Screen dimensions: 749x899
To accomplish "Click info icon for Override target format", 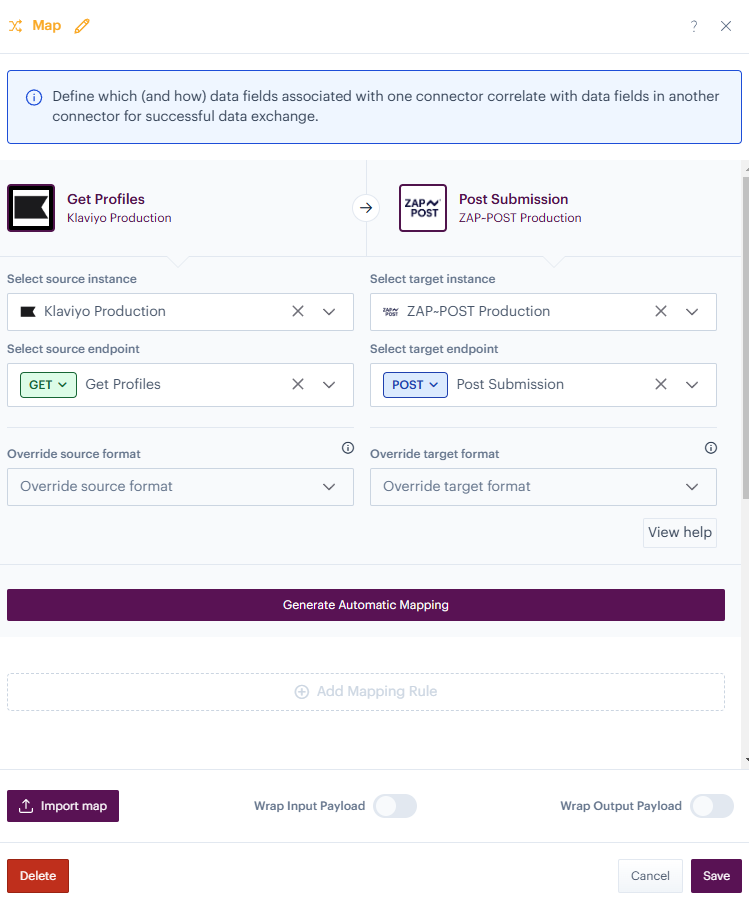I will pos(711,448).
